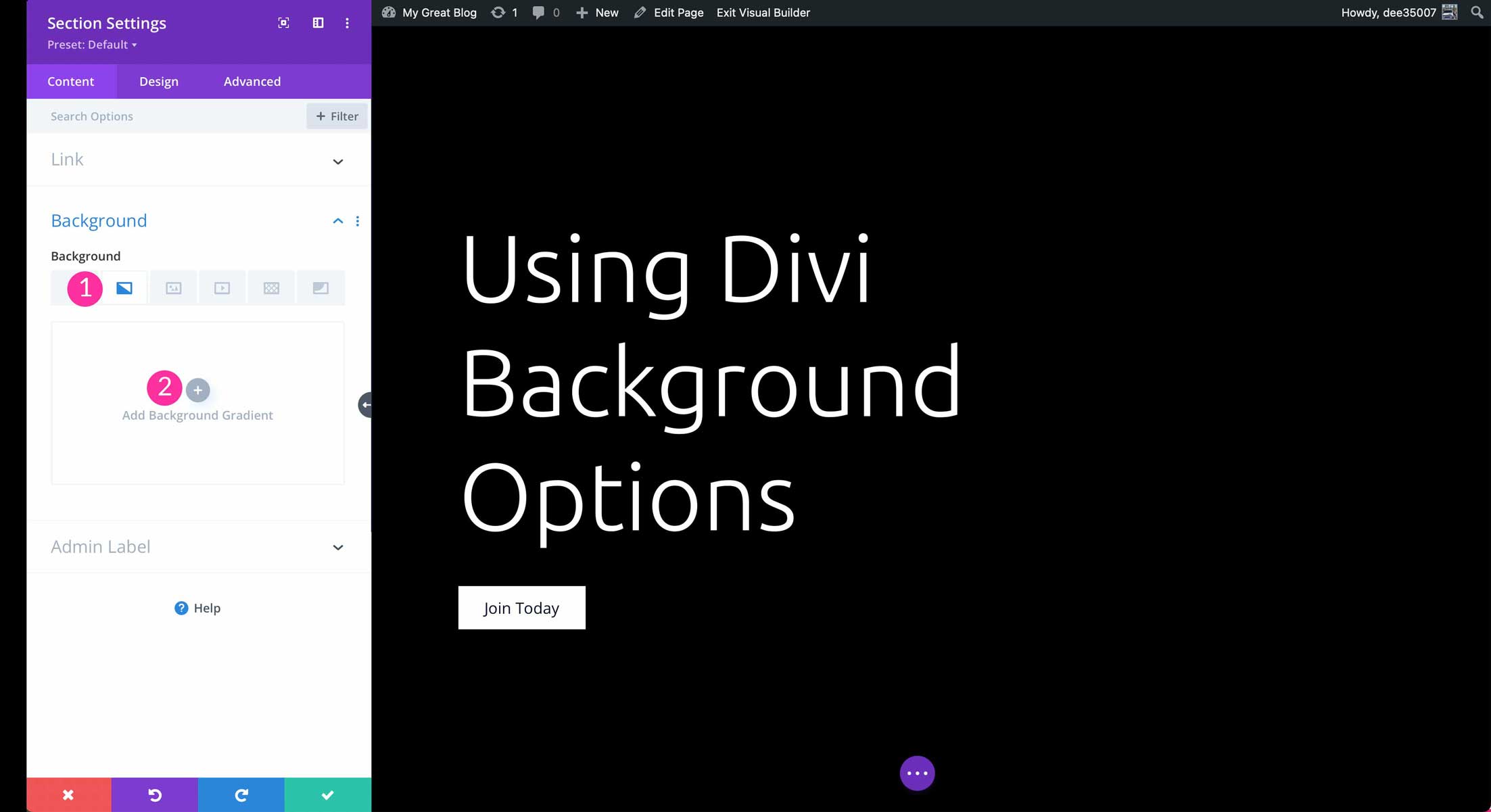The width and height of the screenshot is (1491, 812).
Task: Open the Preset Default dropdown
Action: [91, 45]
